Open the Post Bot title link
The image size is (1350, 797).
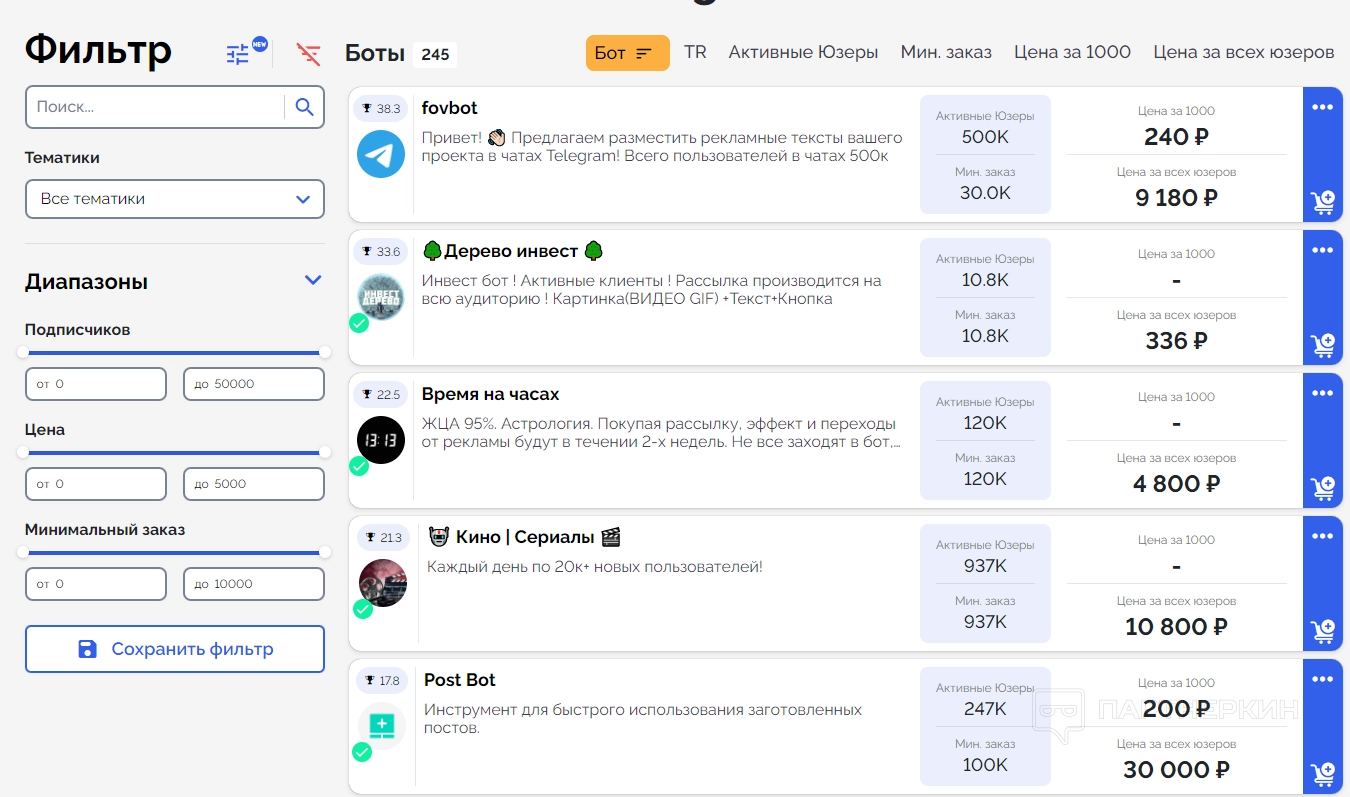click(460, 680)
